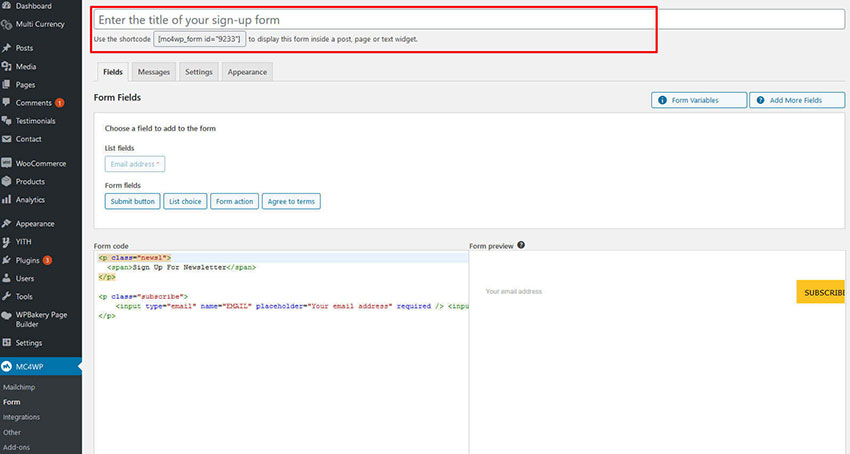Switch to the Messages tab
This screenshot has width=850, height=454.
[154, 72]
